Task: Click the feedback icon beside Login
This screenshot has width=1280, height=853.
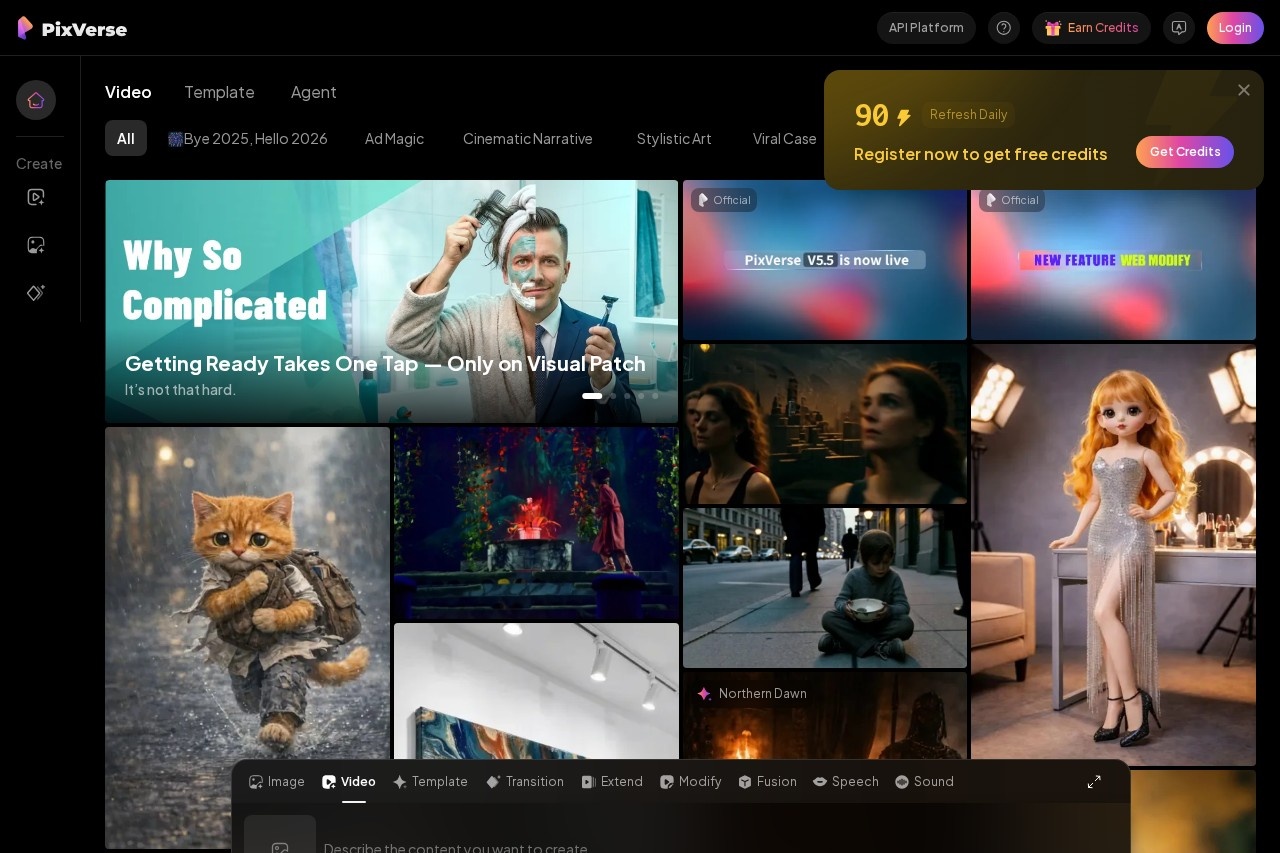Action: click(1179, 28)
